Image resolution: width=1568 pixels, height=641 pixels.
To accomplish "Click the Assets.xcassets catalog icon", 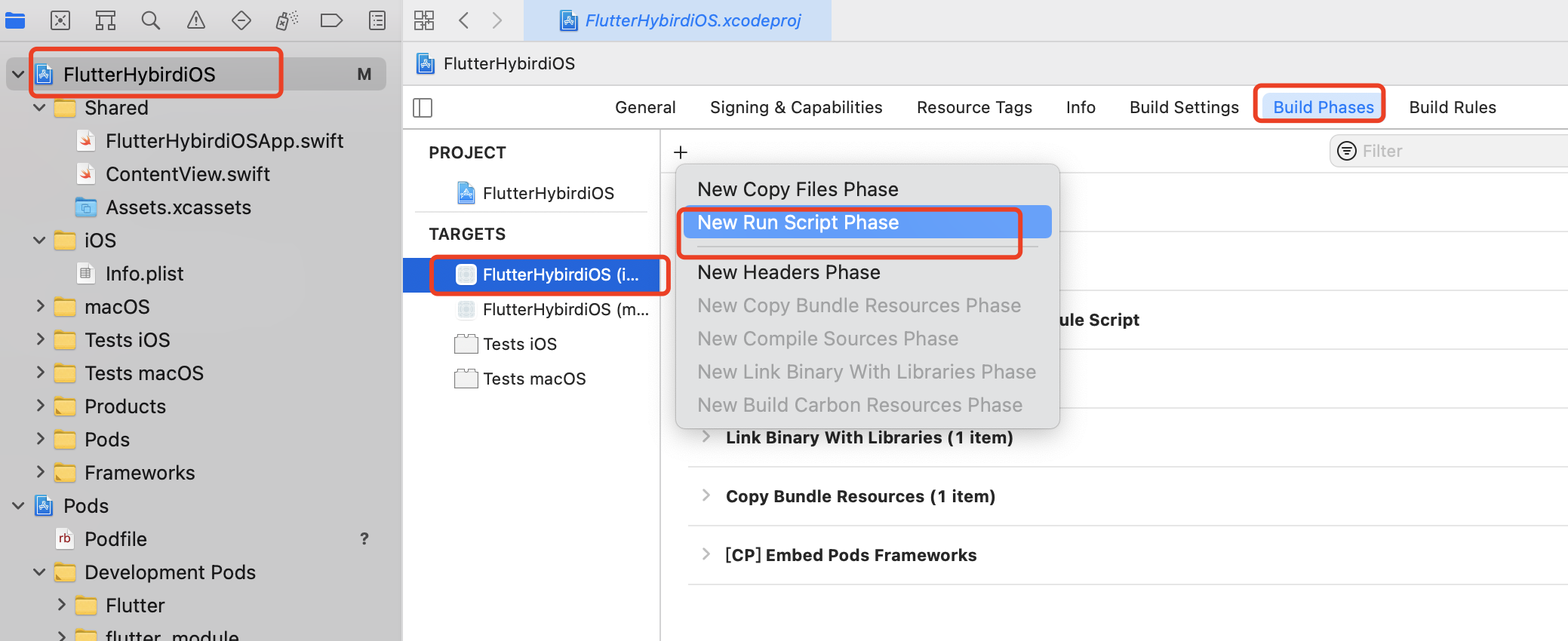I will tap(86, 207).
